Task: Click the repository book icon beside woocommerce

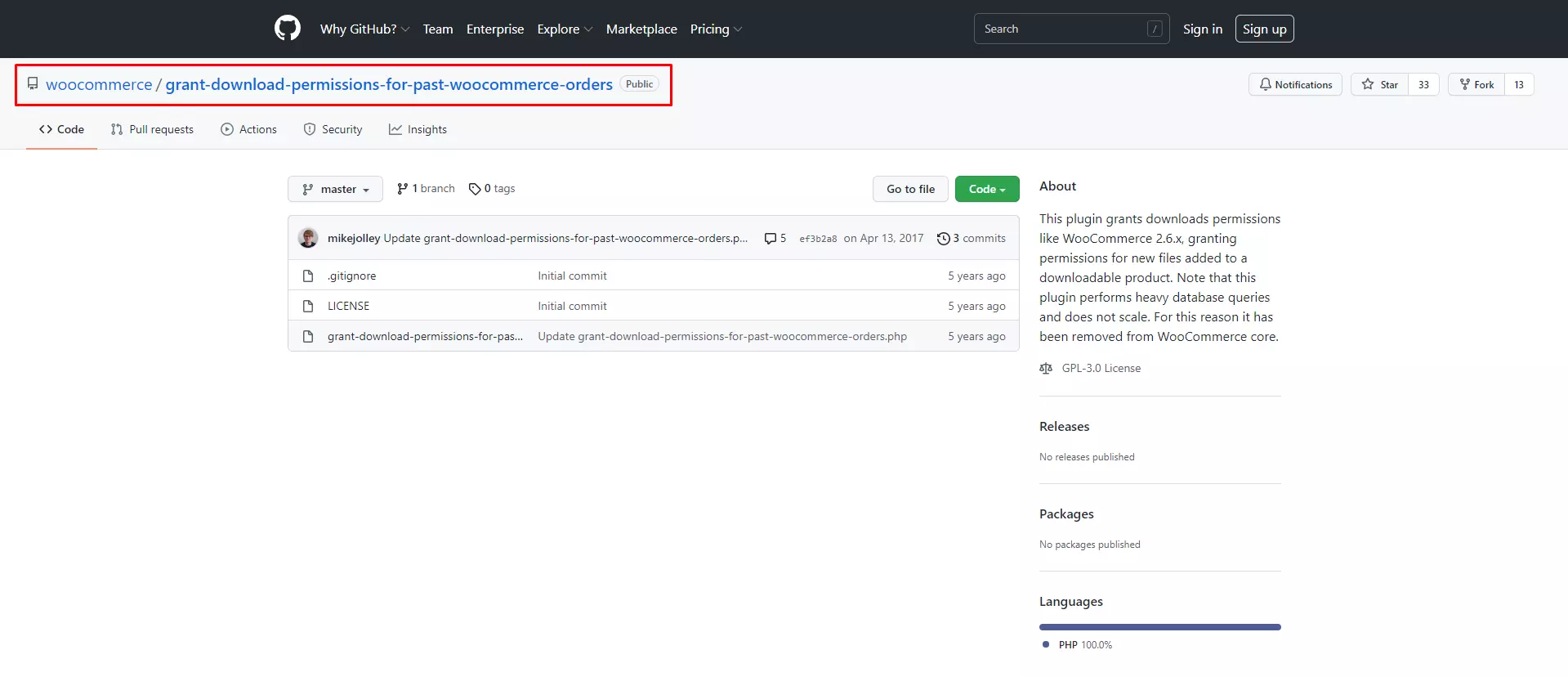Action: (33, 83)
